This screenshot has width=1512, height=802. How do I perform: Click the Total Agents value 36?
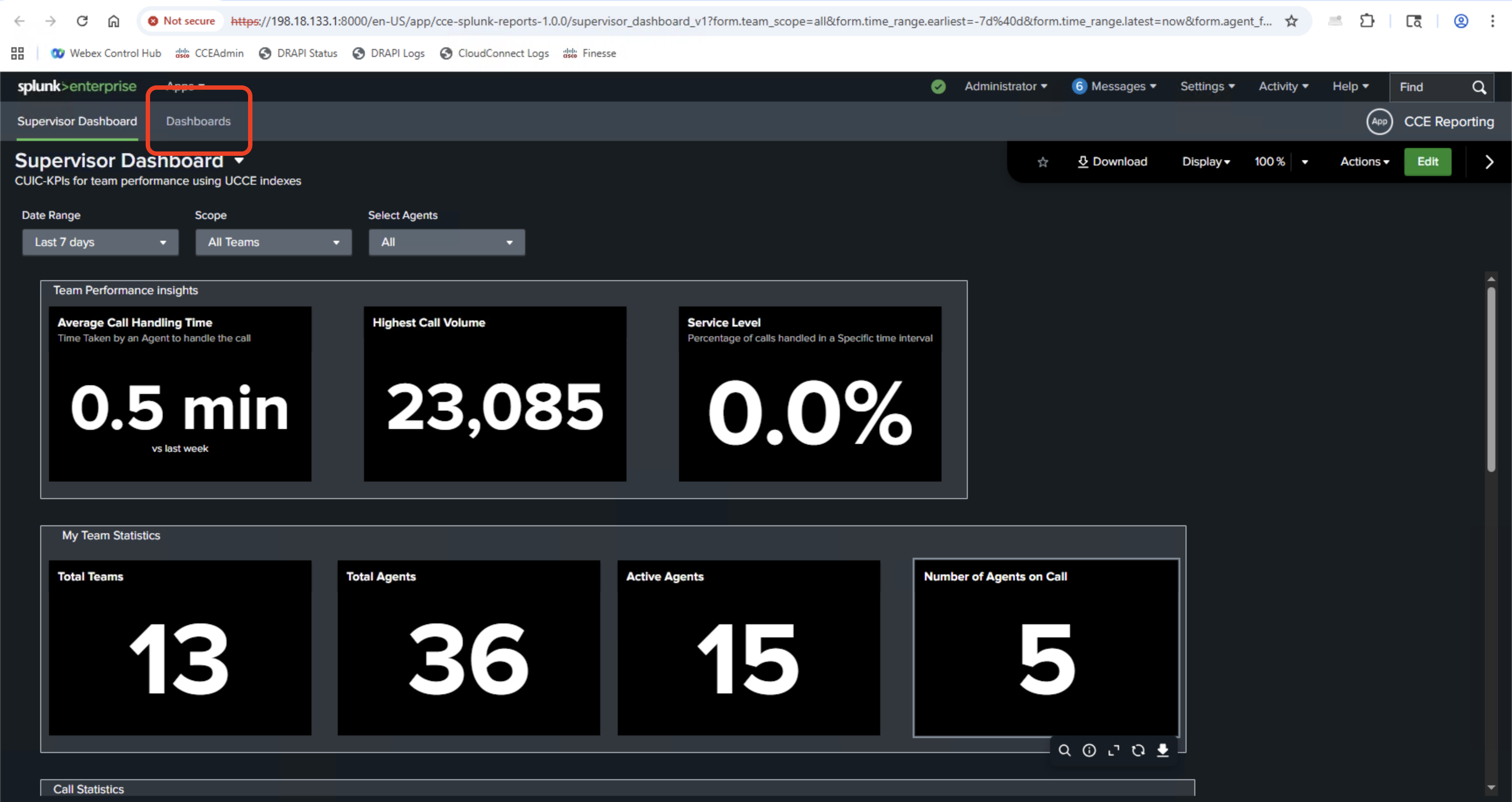coord(469,659)
